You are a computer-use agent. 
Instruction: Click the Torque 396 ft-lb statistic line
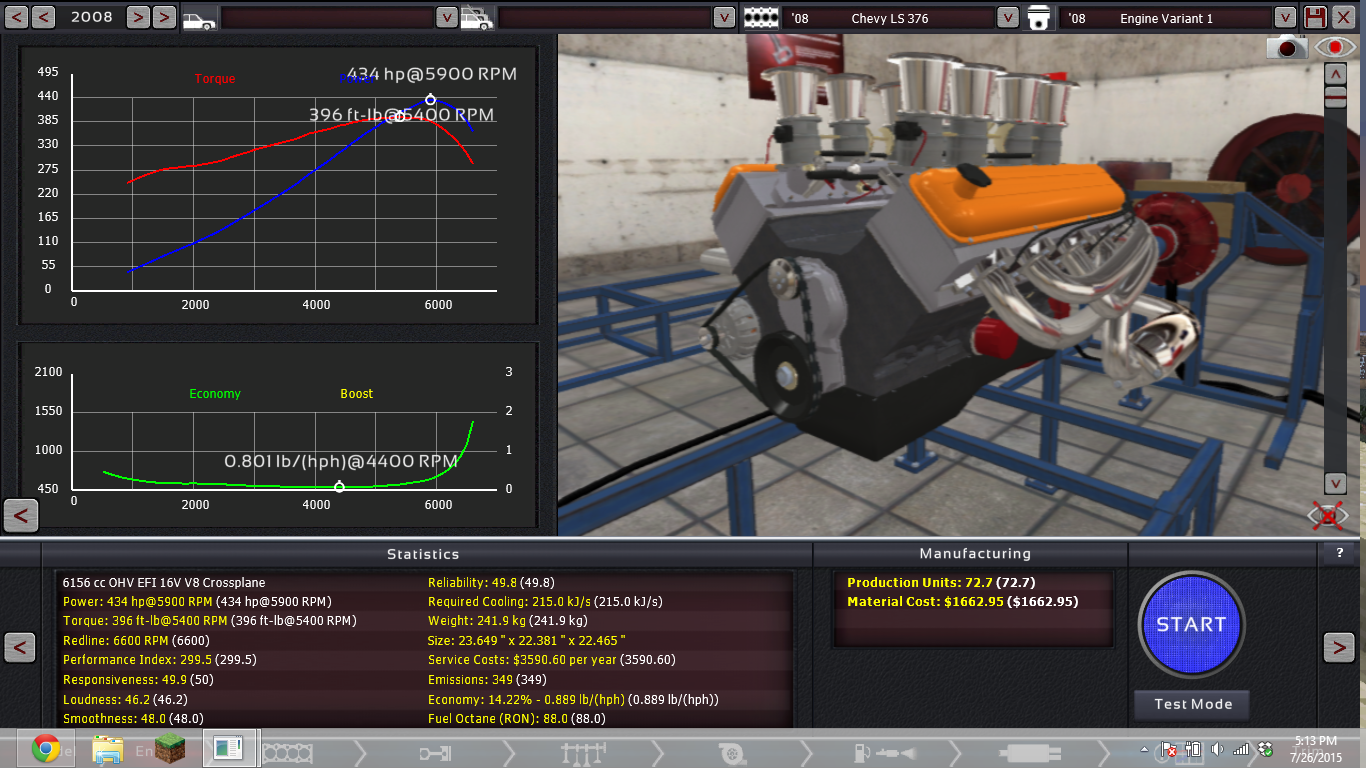pos(210,621)
